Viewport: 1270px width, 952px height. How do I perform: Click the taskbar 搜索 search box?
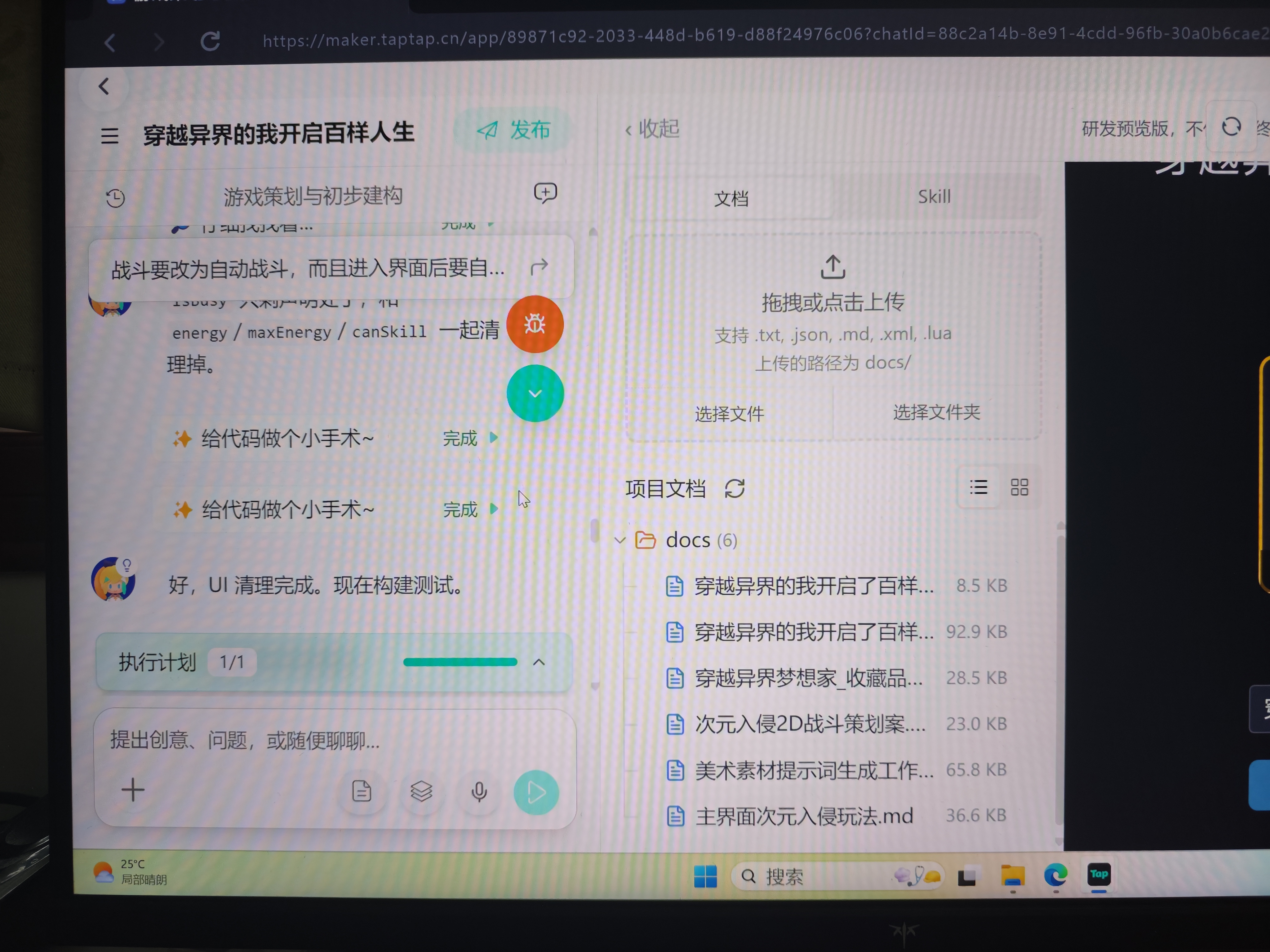[837, 876]
